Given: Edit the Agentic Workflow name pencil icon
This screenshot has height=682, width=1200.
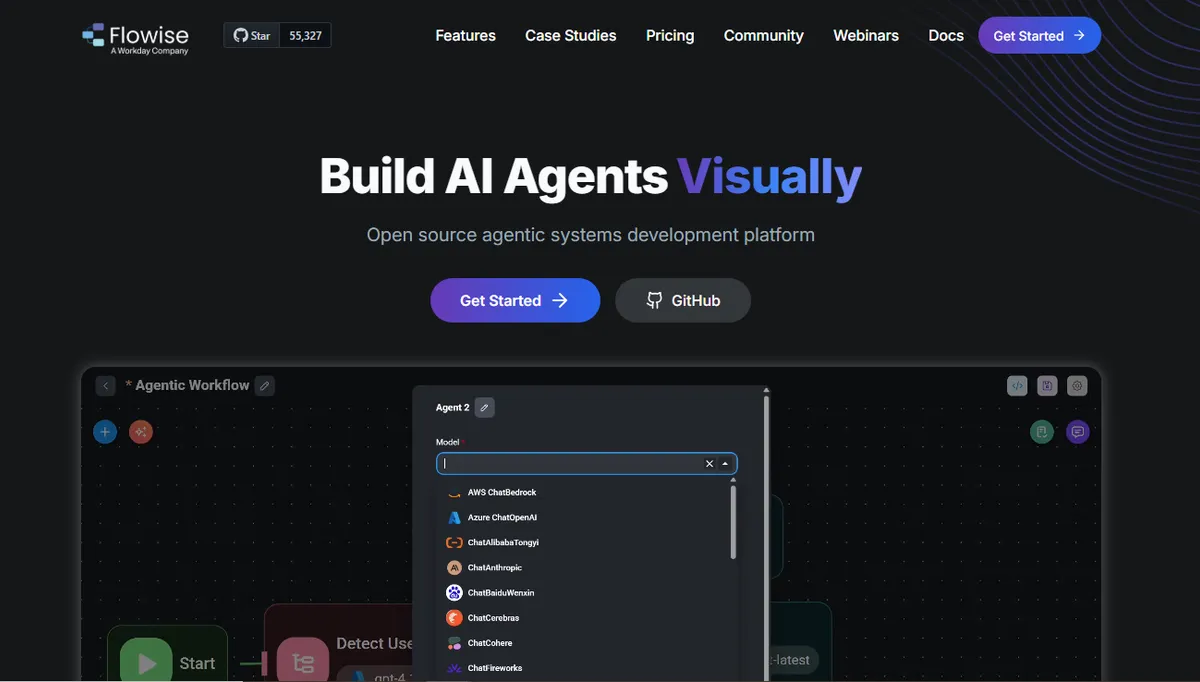Looking at the screenshot, I should [x=264, y=385].
